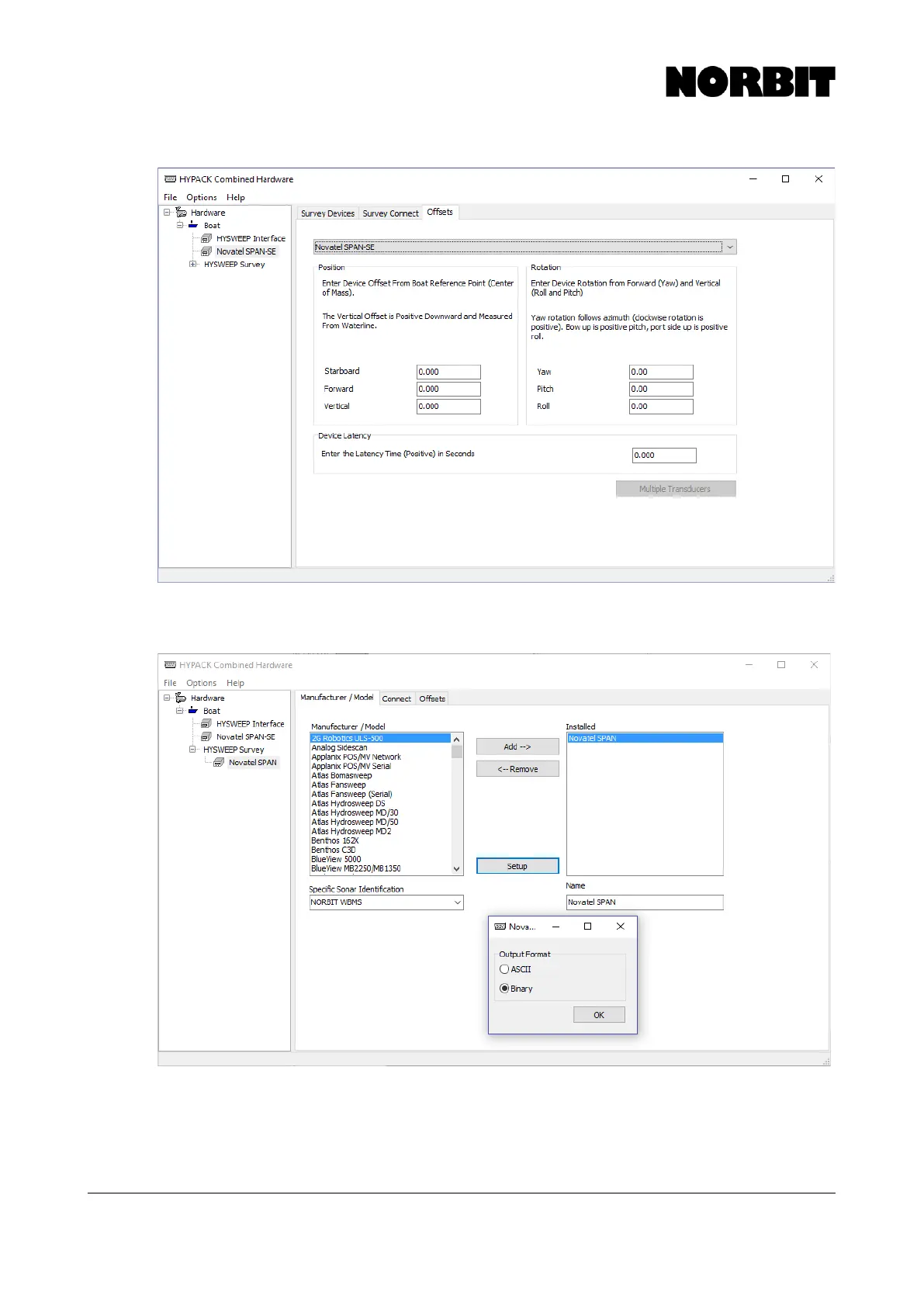Click the Hardware root icon in upper window tree
This screenshot has height=1306, width=924.
click(181, 213)
